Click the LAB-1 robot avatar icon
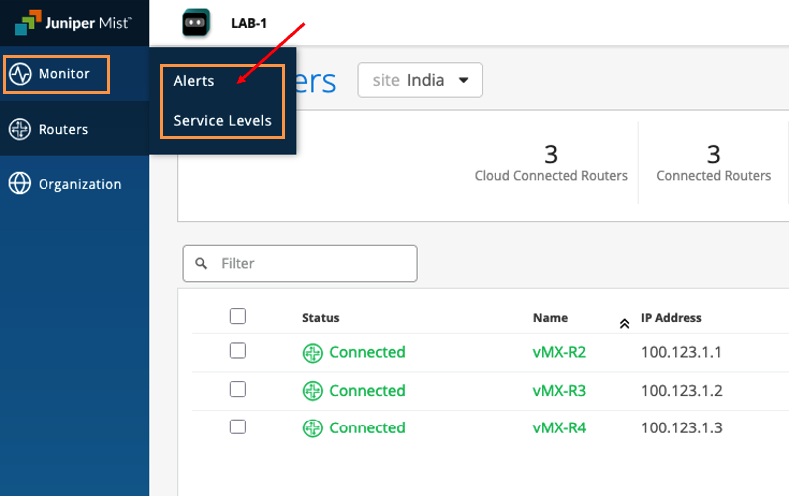This screenshot has height=497, width=791. (x=195, y=22)
